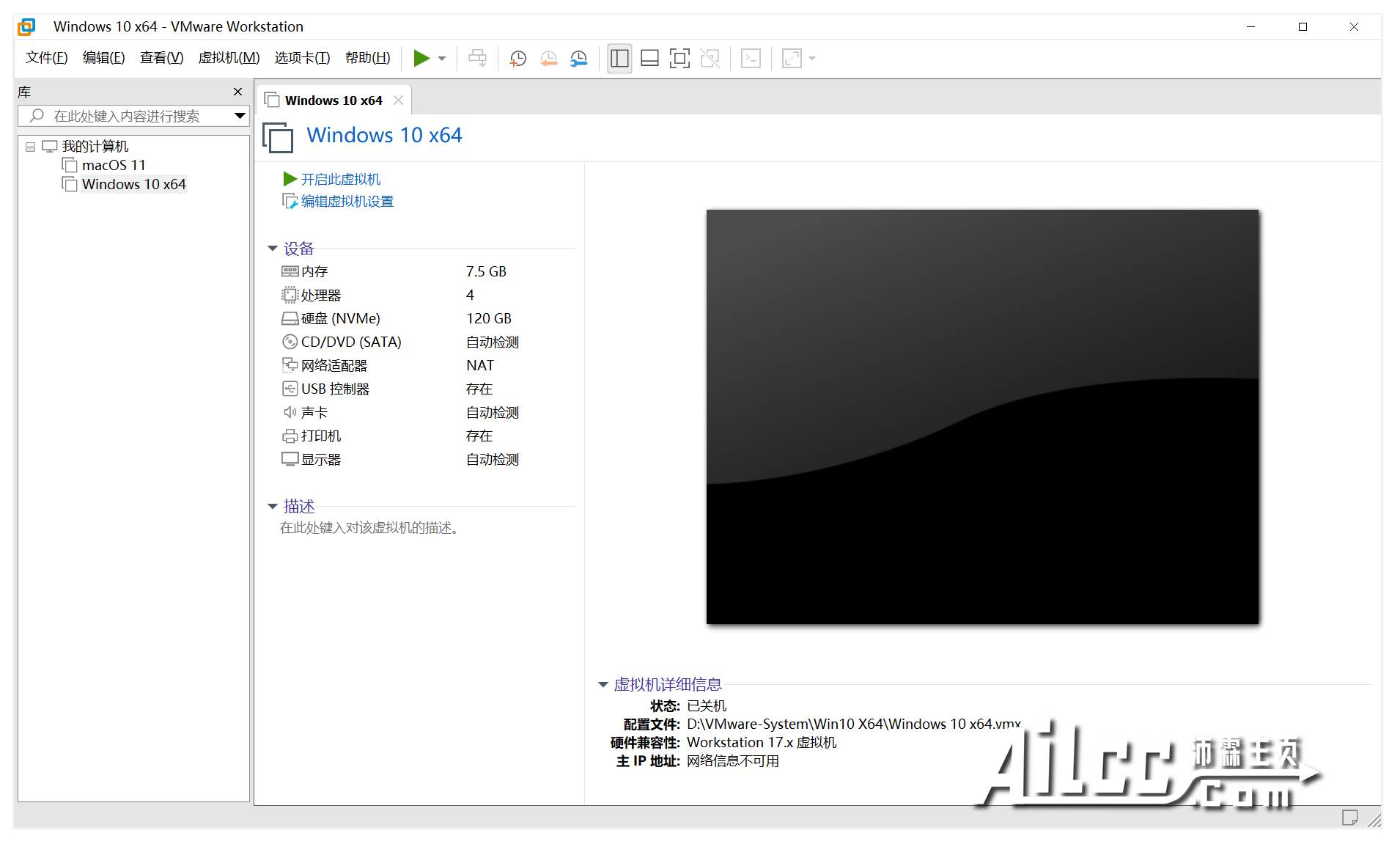The width and height of the screenshot is (1400, 844).
Task: Click the VMware Workstation title bar icon
Action: pos(26,27)
